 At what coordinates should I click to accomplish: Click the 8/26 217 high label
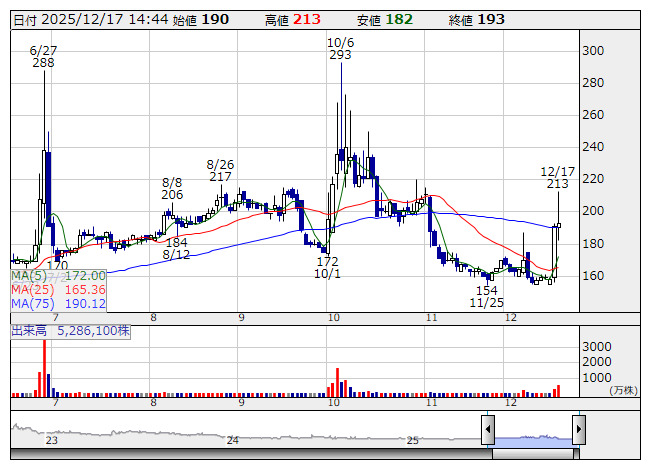click(220, 170)
